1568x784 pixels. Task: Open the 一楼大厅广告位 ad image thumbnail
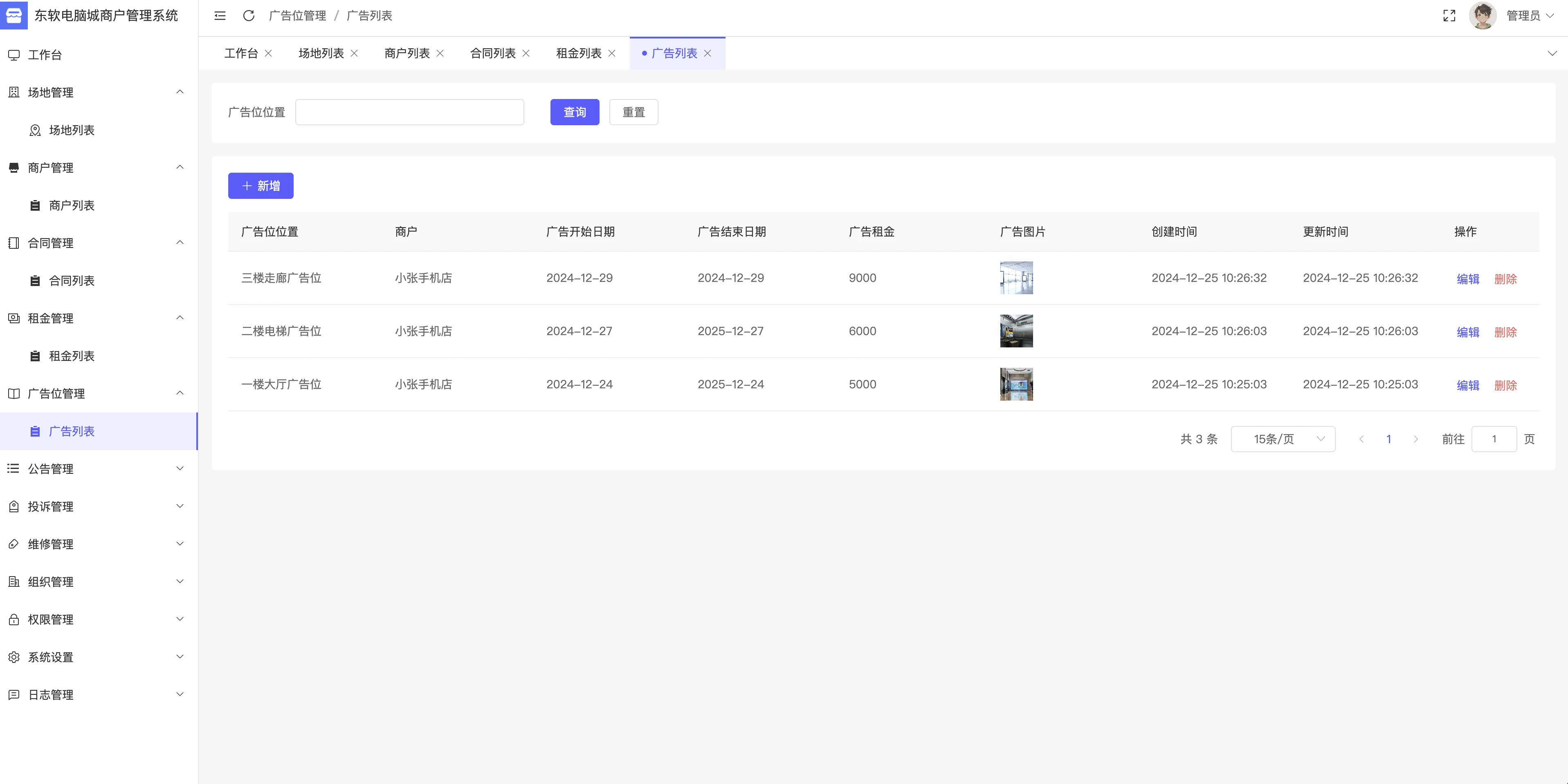click(1016, 384)
